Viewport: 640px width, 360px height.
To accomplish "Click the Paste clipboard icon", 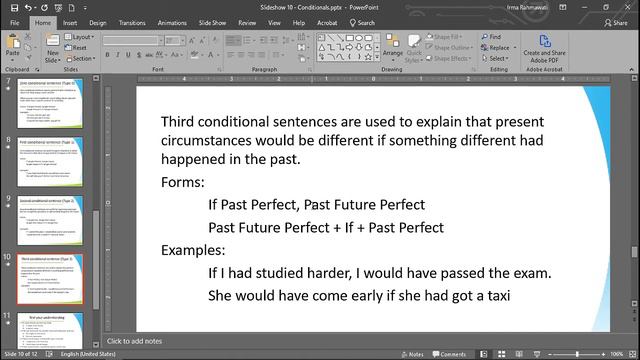I will (13, 42).
